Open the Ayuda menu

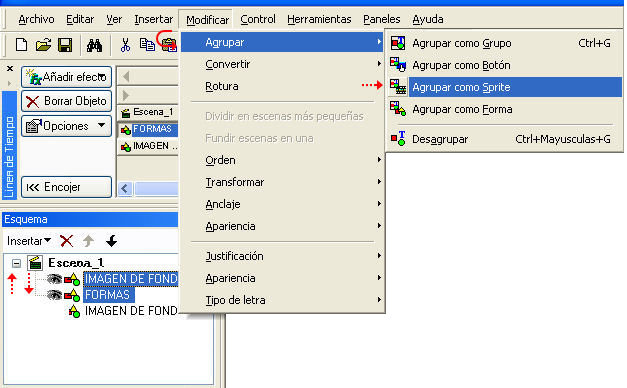[427, 19]
